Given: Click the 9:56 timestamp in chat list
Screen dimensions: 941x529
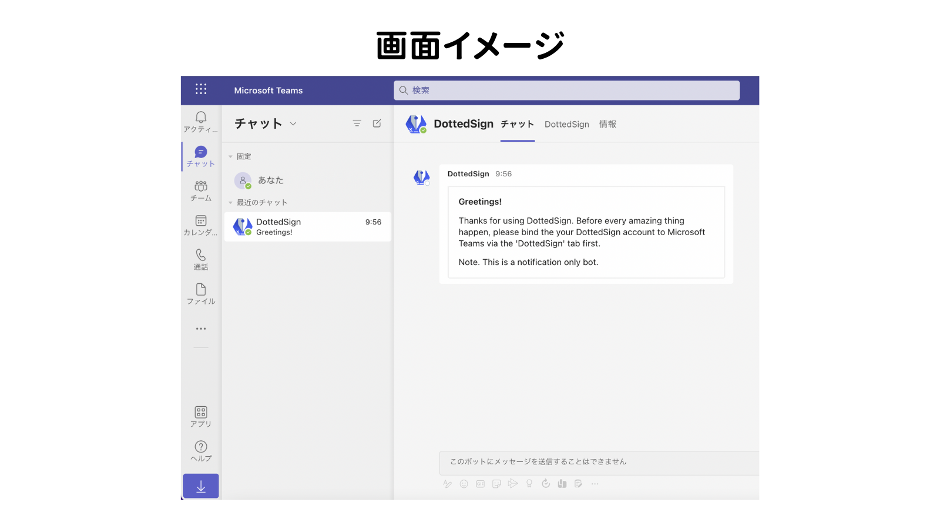Looking at the screenshot, I should click(373, 222).
